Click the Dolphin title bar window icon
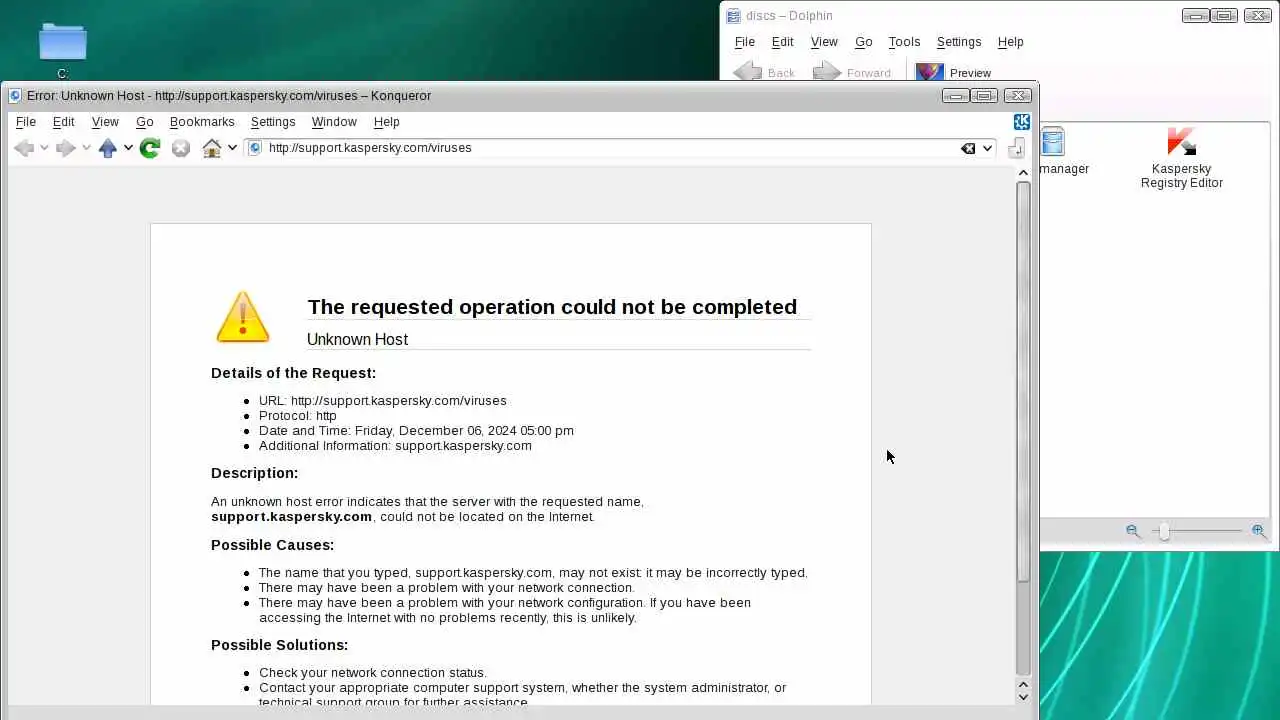 (x=733, y=16)
